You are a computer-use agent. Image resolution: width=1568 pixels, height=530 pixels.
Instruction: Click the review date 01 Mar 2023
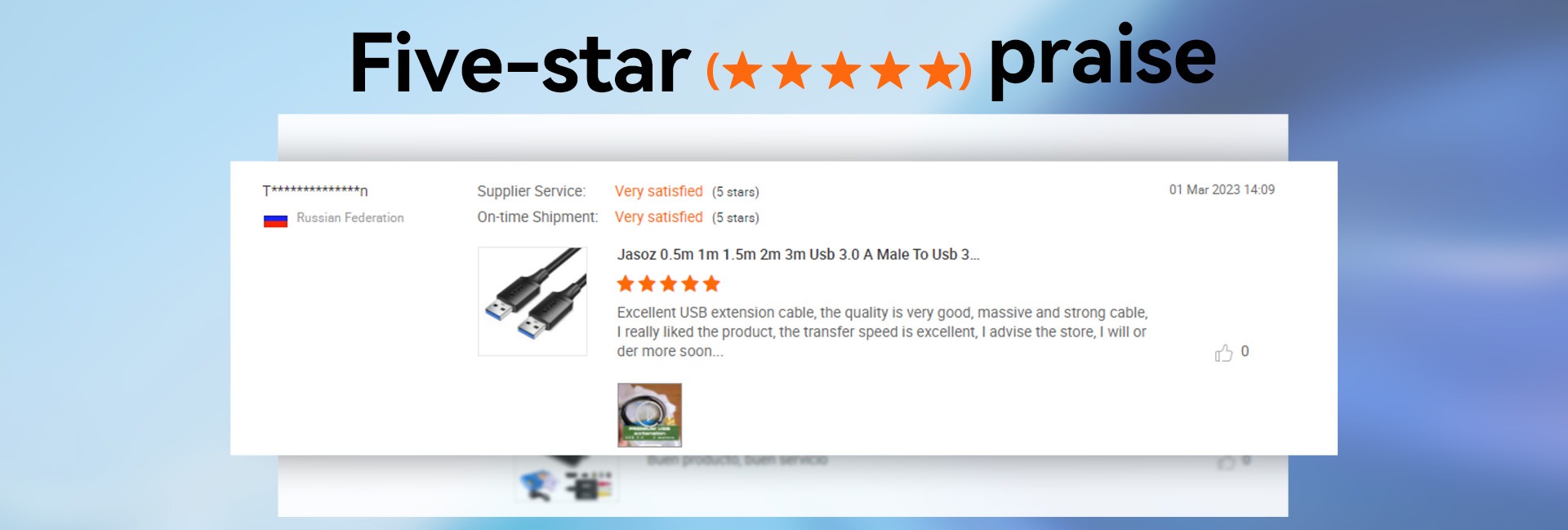pyautogui.click(x=1222, y=189)
